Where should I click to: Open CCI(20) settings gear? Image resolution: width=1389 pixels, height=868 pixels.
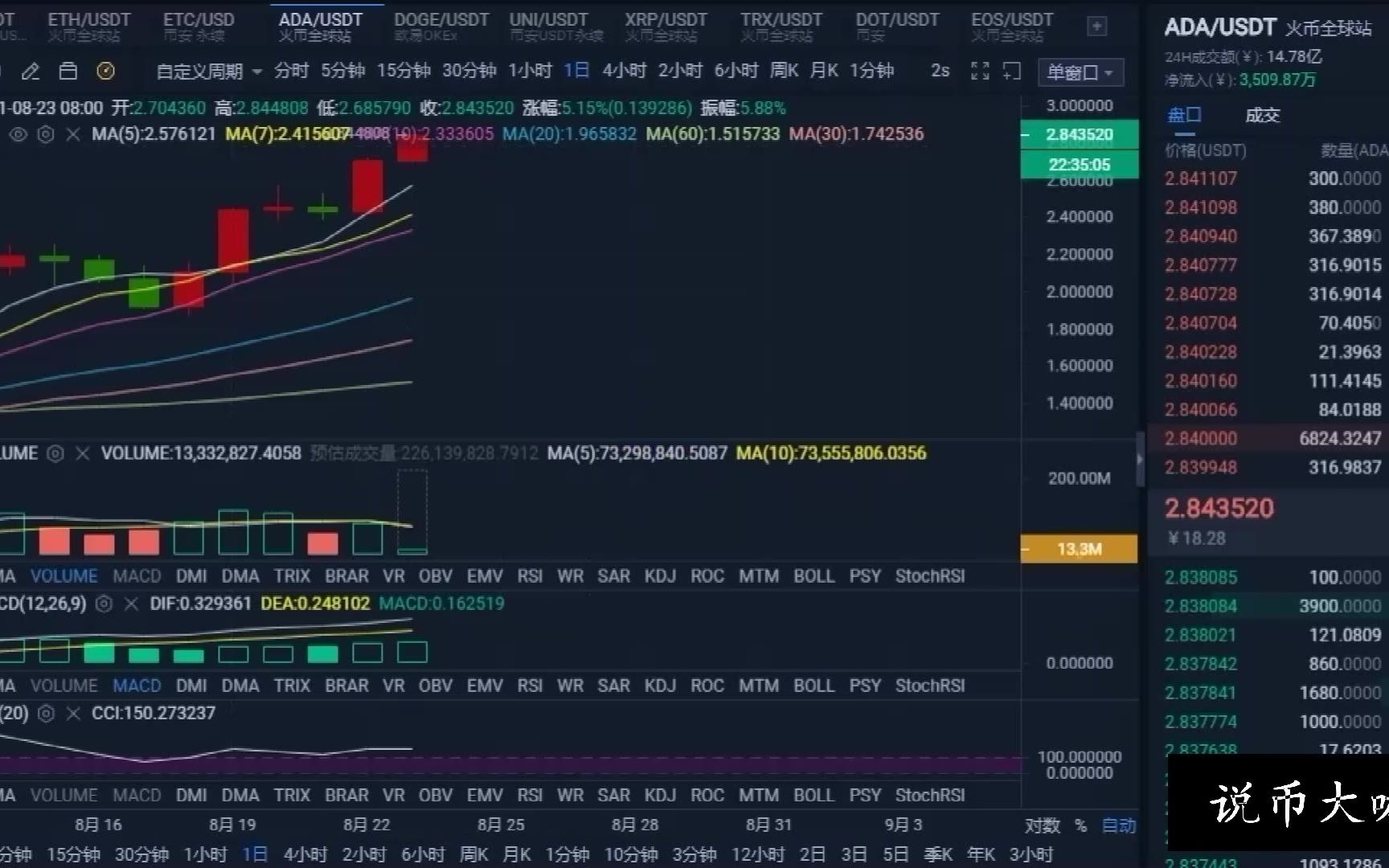pyautogui.click(x=46, y=713)
